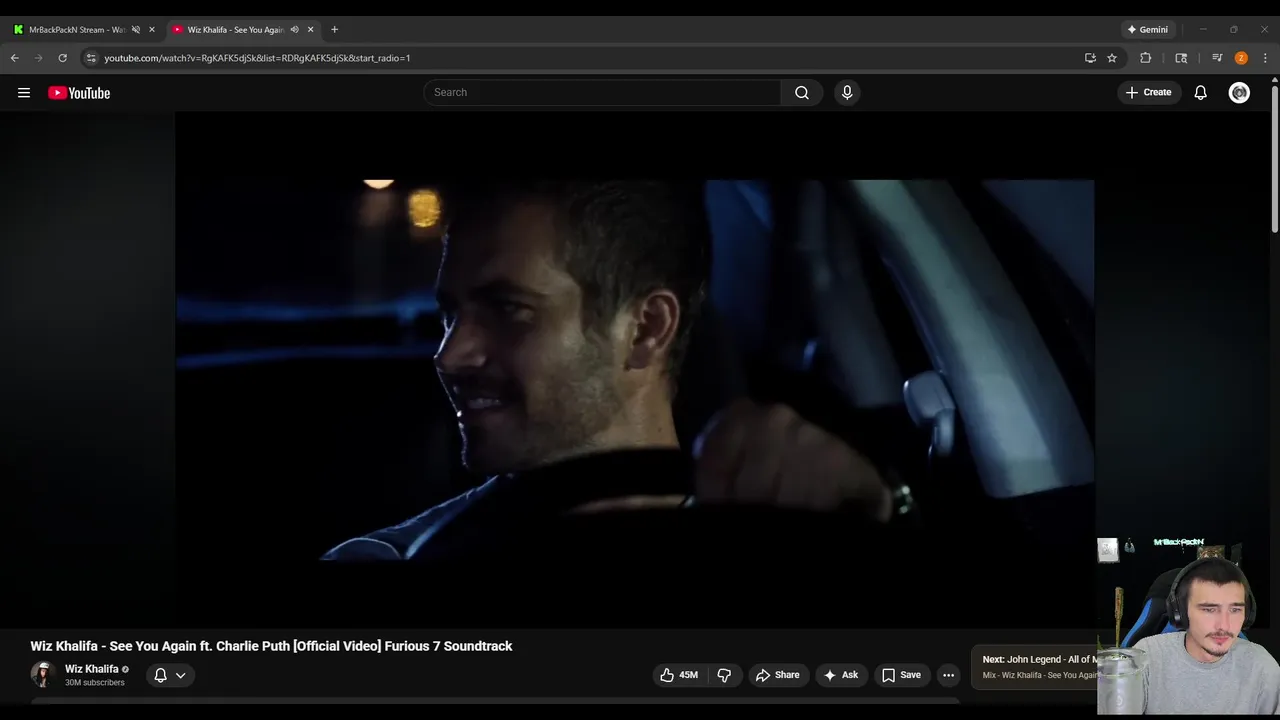
Task: Open the Wiz Khalifa channel name link
Action: pos(91,669)
